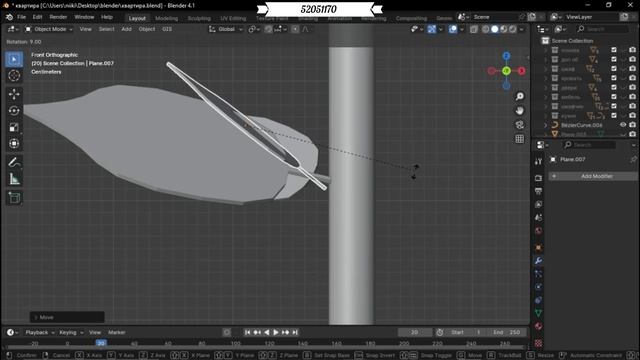Screen dimensions: 640x360
Task: Uncheck the topmost collection's exclude checkbox
Action: (614, 50)
